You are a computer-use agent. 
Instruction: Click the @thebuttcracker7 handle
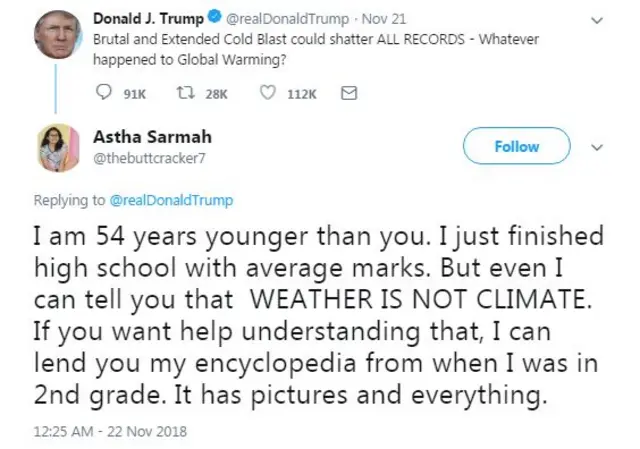[146, 157]
